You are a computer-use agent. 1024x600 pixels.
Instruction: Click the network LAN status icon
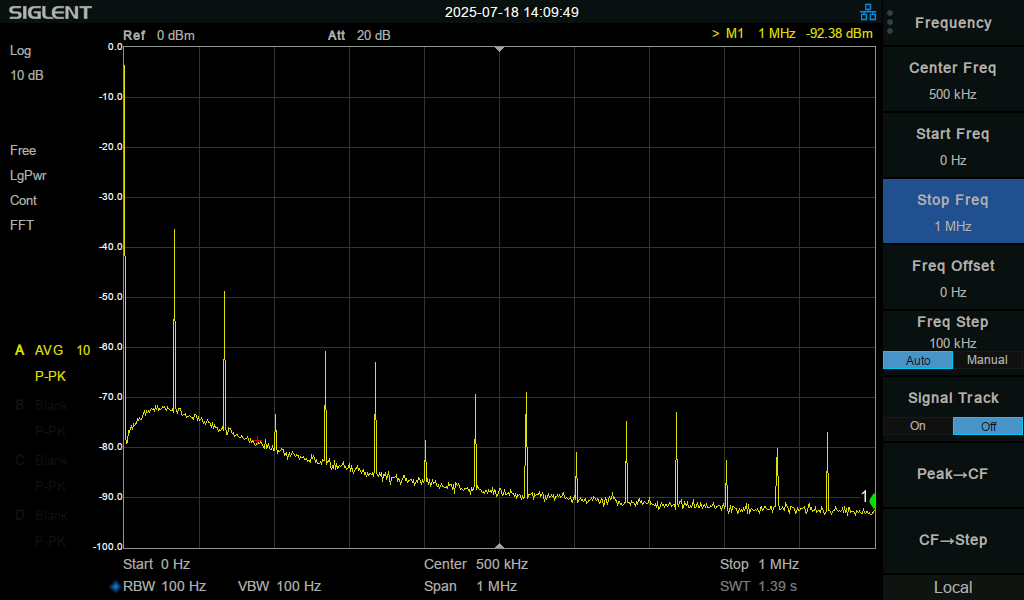tap(868, 12)
